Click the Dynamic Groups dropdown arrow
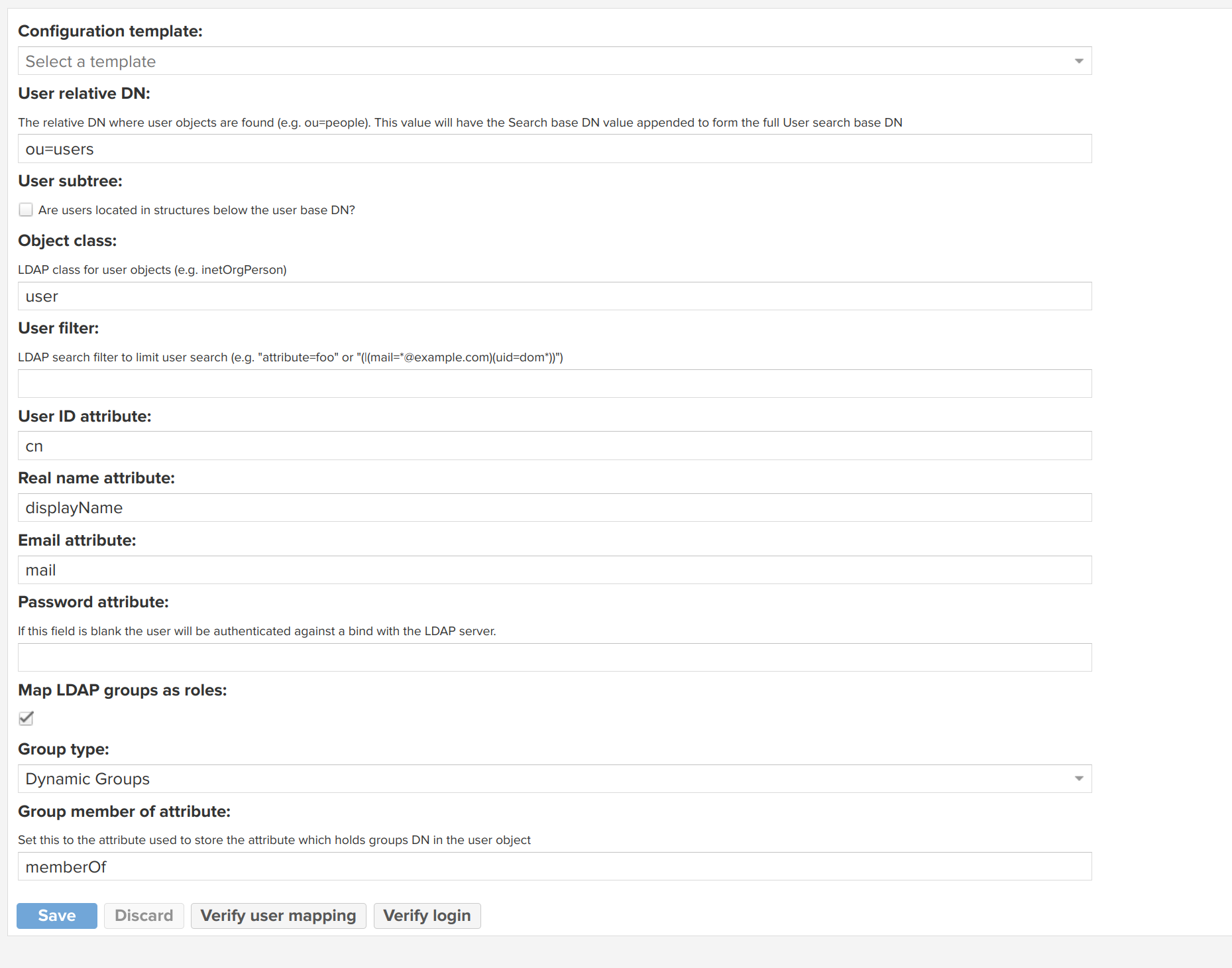This screenshot has height=968, width=1232. point(1079,778)
